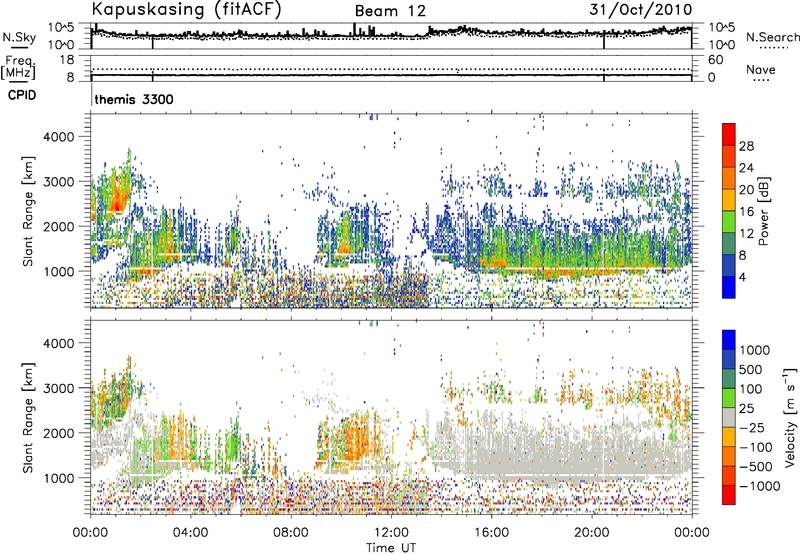Click the Nave legend label

tap(761, 70)
